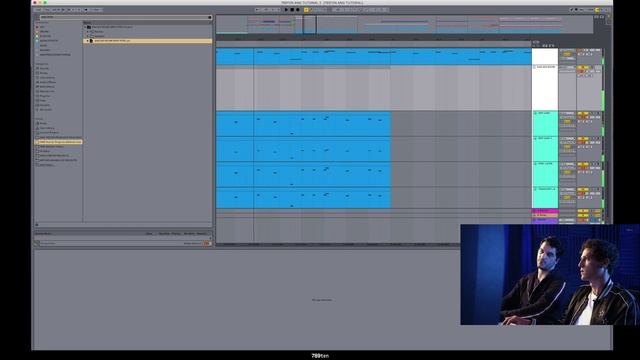Click Optimize Arrangement Width button

point(602,17)
